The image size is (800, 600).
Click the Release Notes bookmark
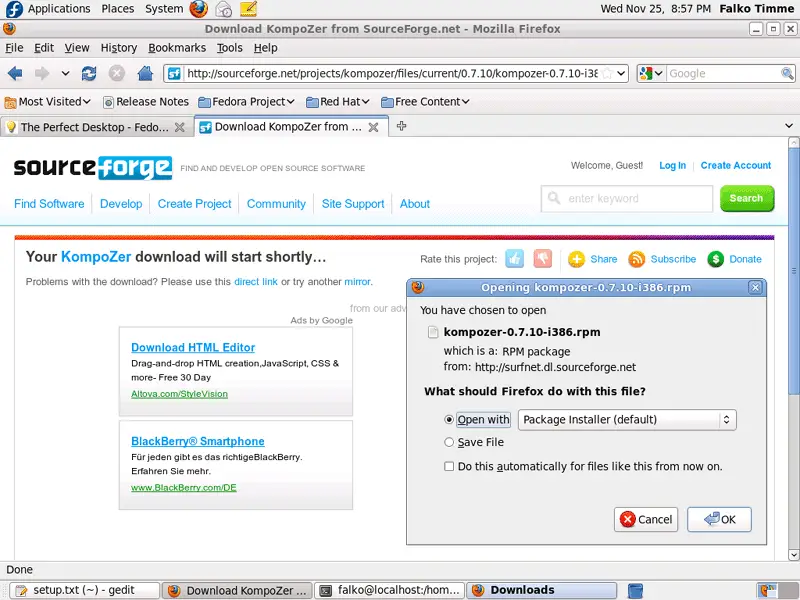[145, 102]
